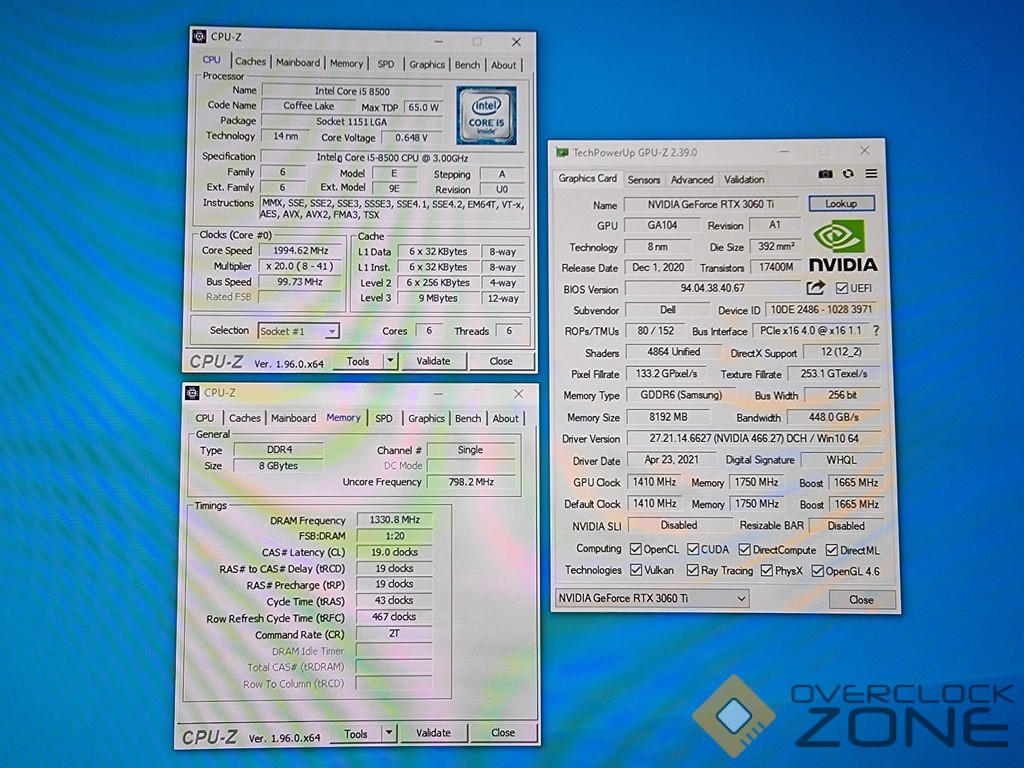1024x768 pixels.
Task: Open the NVIDIA GeForce RTX 3060 Ti GPU selector
Action: pyautogui.click(x=651, y=598)
